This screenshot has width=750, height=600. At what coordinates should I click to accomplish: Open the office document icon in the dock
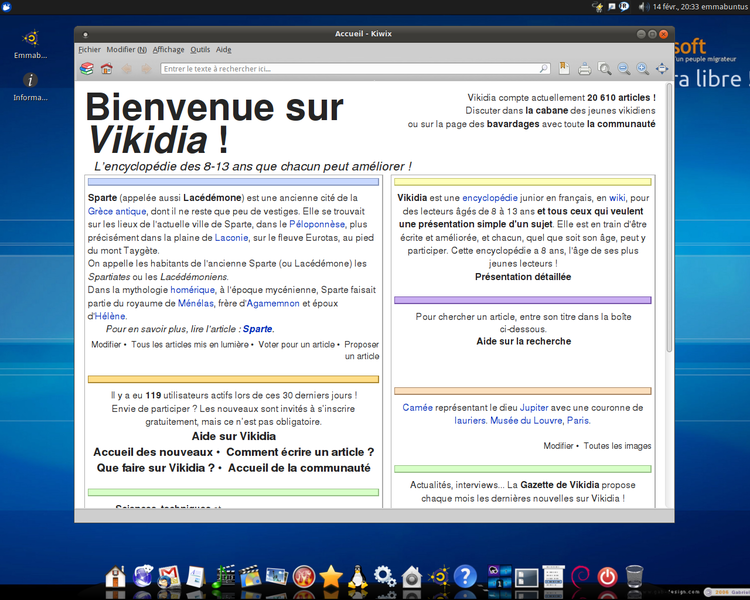(196, 577)
